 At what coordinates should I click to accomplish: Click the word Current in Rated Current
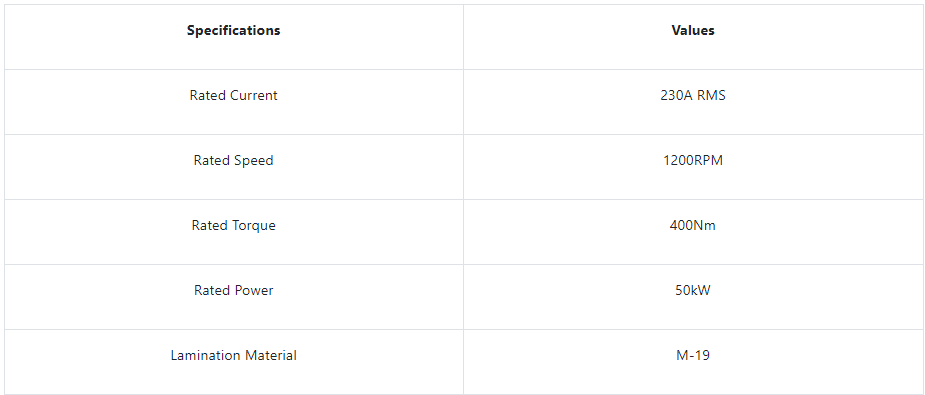pos(254,96)
